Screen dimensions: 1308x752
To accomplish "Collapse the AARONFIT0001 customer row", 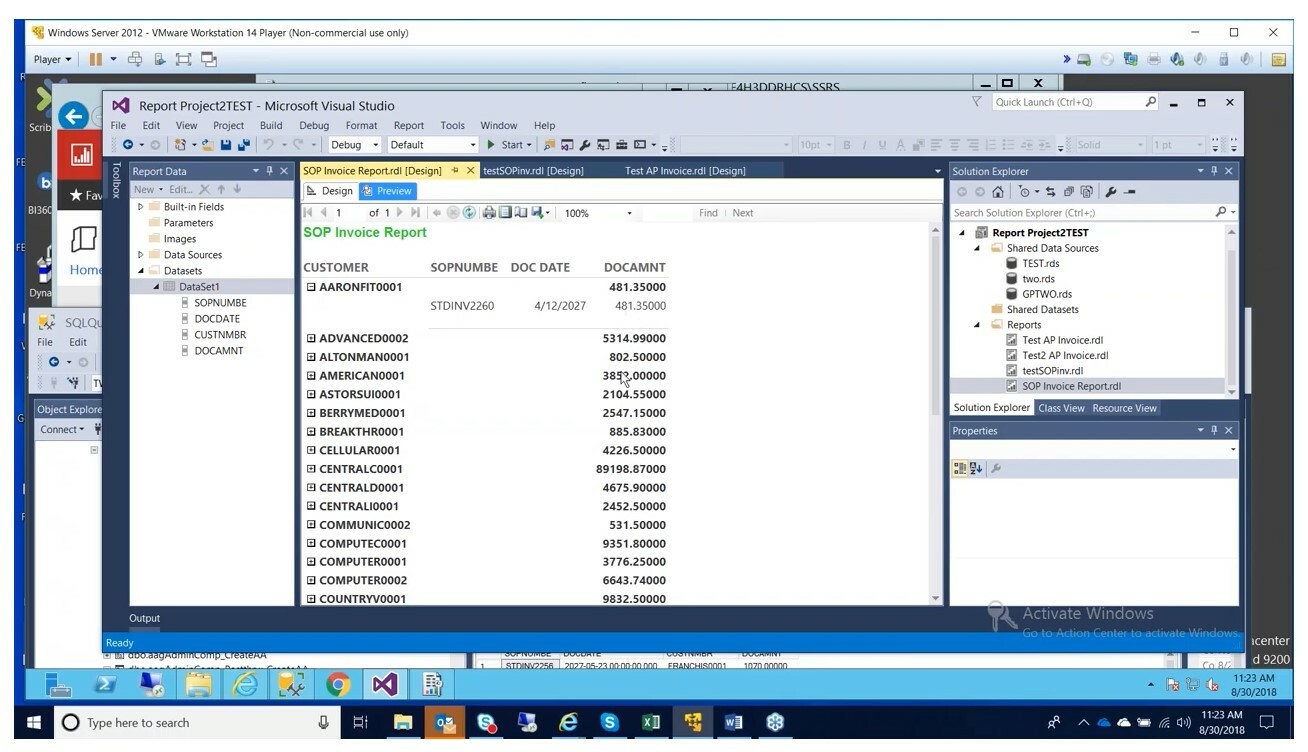I will (311, 287).
